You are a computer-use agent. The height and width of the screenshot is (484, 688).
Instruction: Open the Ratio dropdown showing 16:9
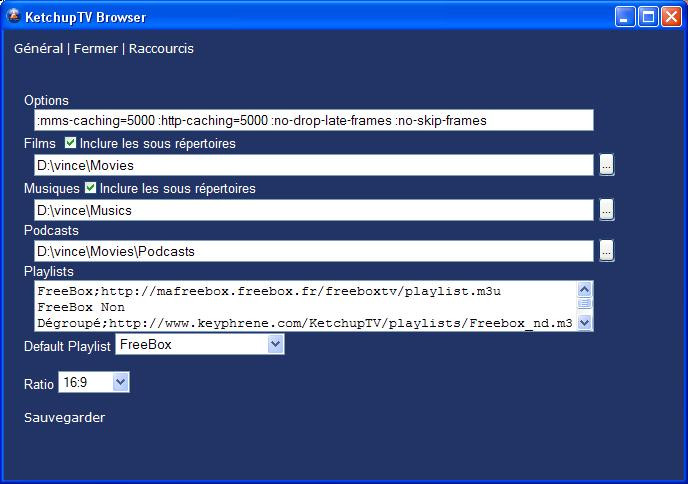point(94,382)
